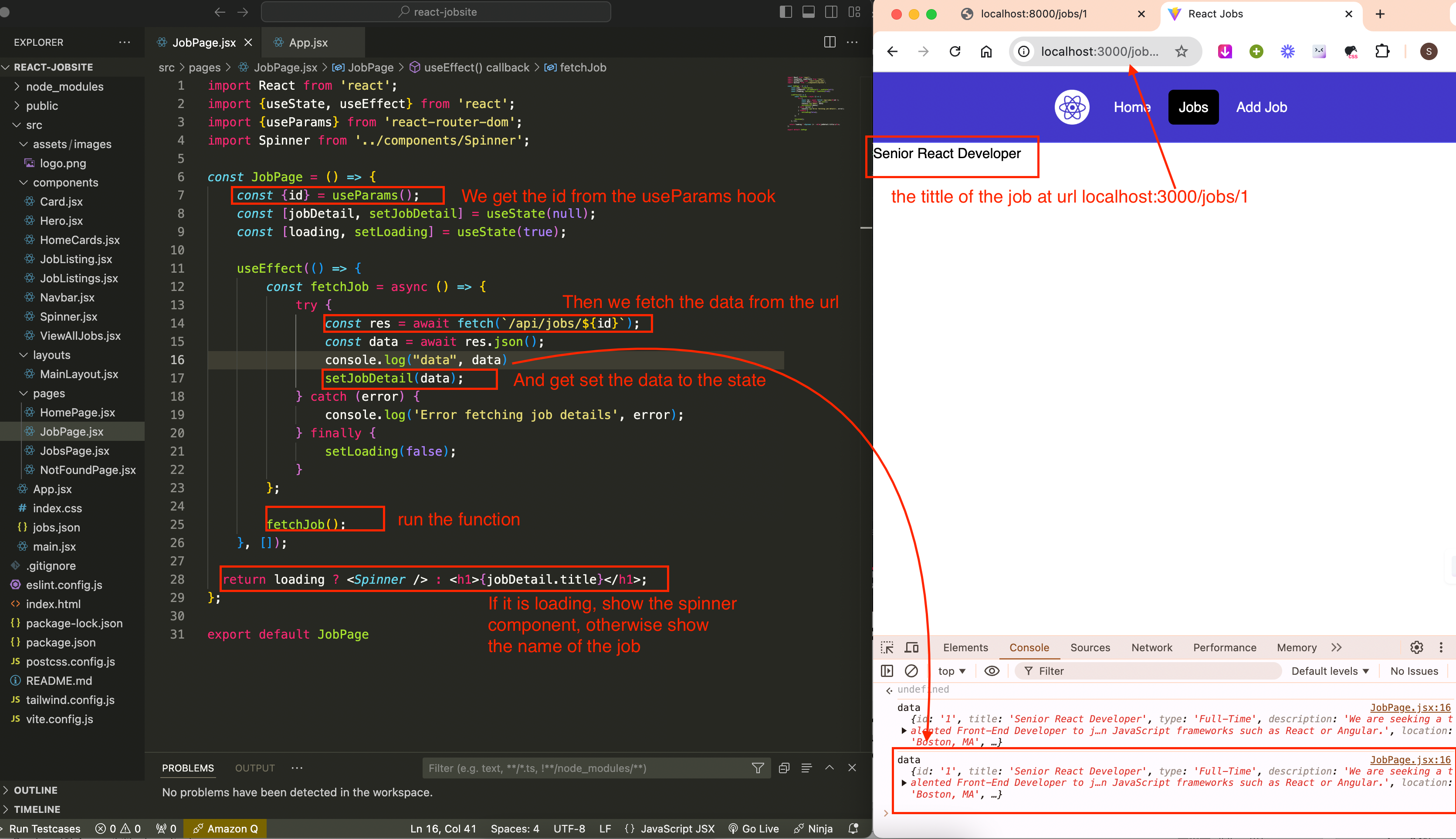Open Navbar.jsx in the explorer

[x=67, y=298]
